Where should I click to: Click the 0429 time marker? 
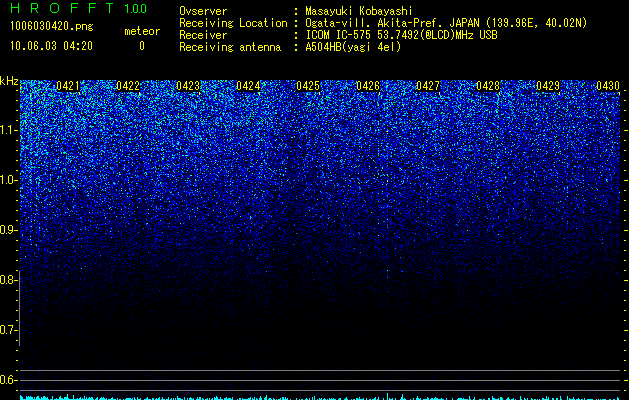548,86
